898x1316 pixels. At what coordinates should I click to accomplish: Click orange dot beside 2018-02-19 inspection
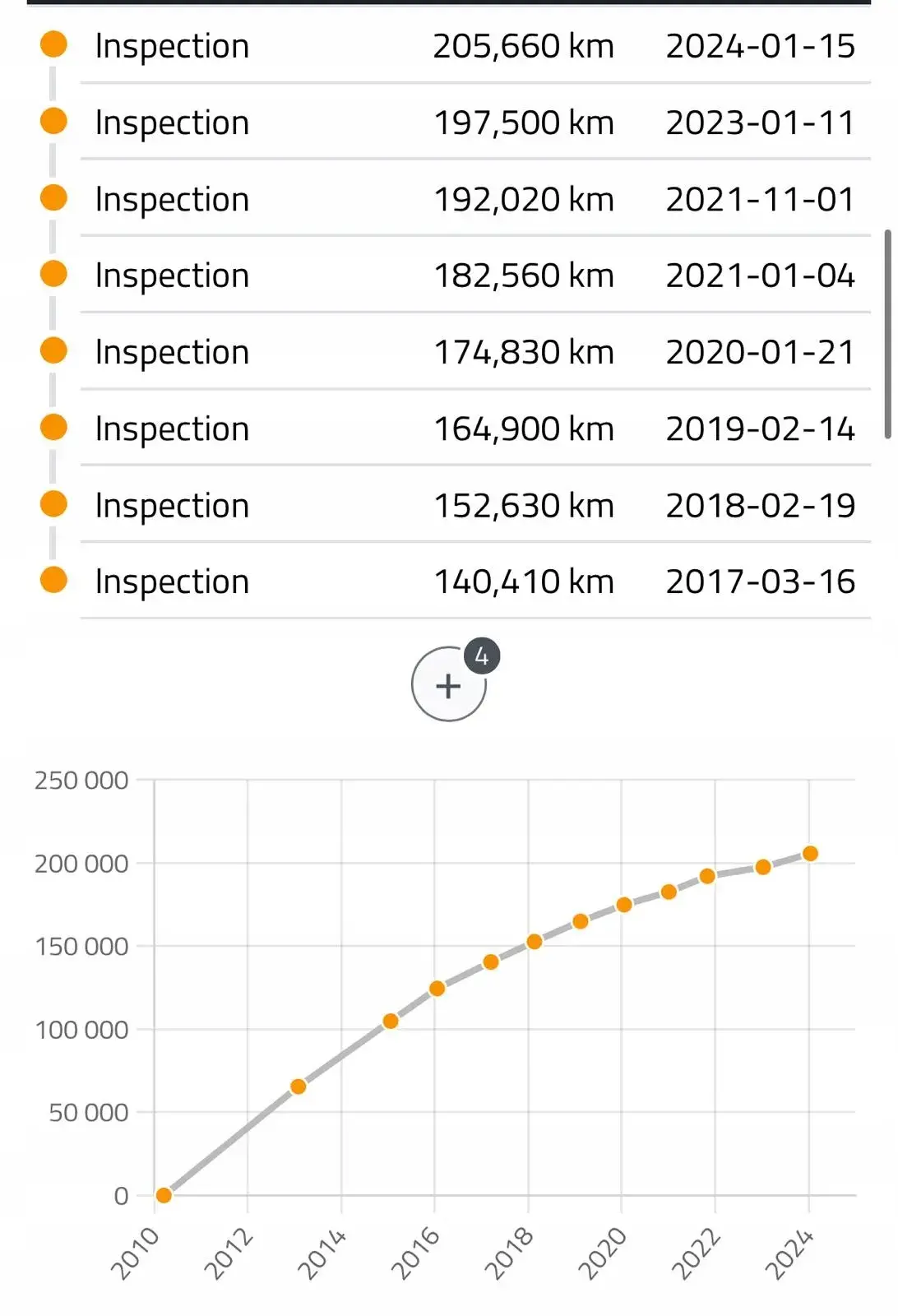(54, 503)
